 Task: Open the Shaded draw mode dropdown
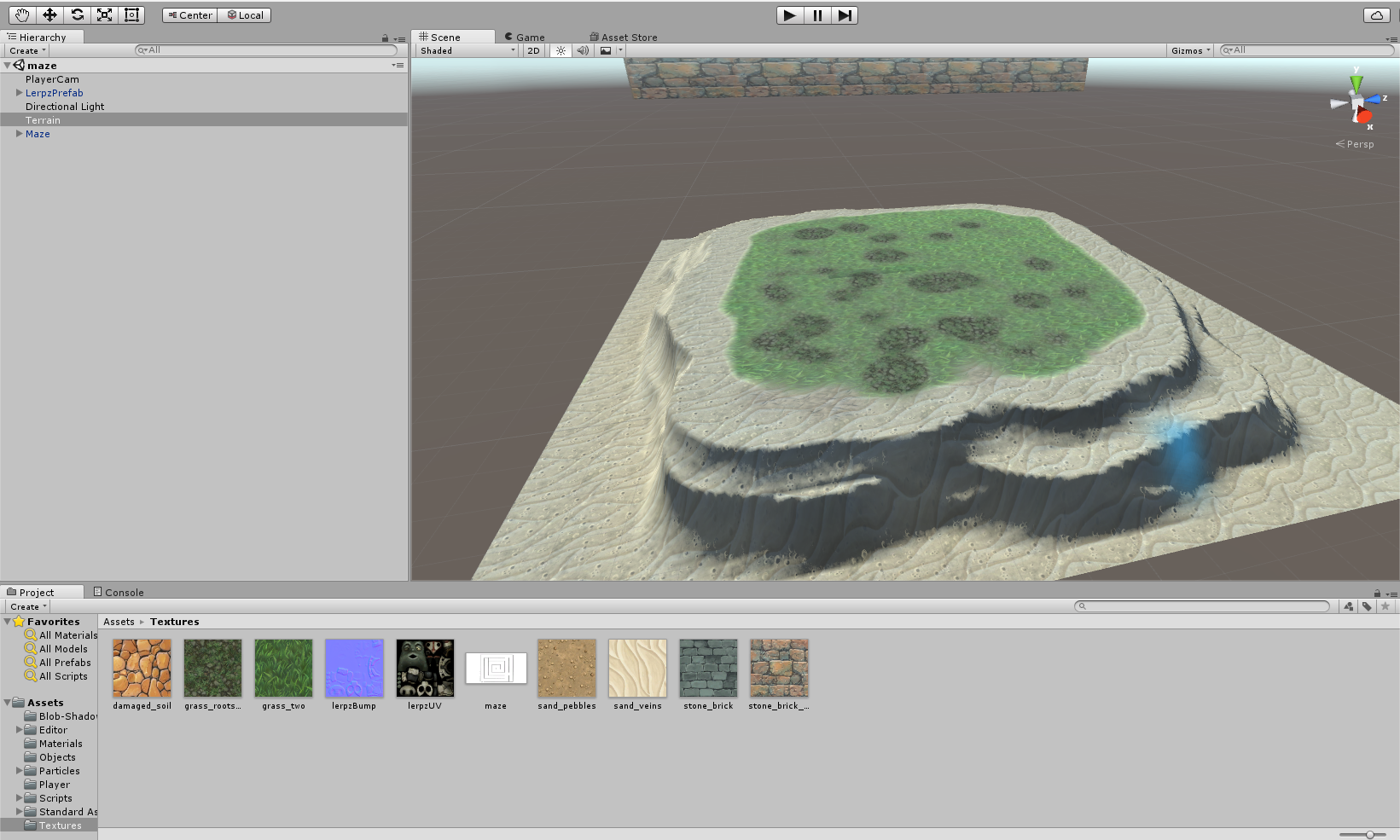click(467, 51)
